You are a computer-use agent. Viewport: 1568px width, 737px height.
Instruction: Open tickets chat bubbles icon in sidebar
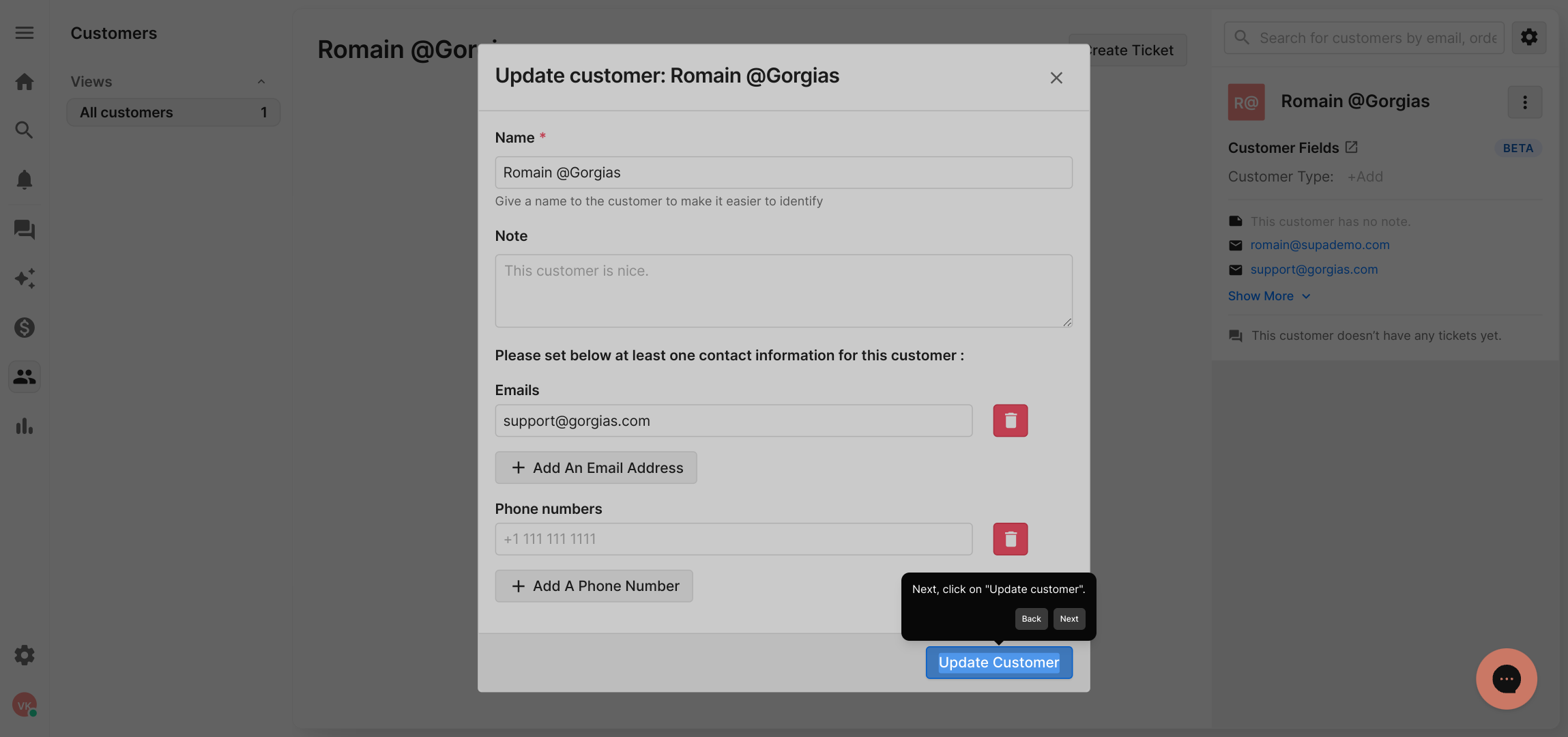point(25,229)
